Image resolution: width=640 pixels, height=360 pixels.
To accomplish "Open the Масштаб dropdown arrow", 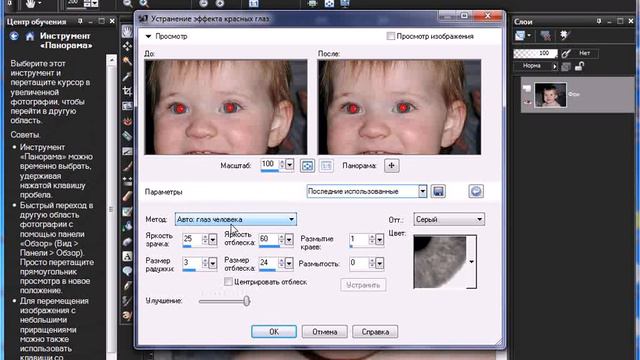I will coord(289,165).
